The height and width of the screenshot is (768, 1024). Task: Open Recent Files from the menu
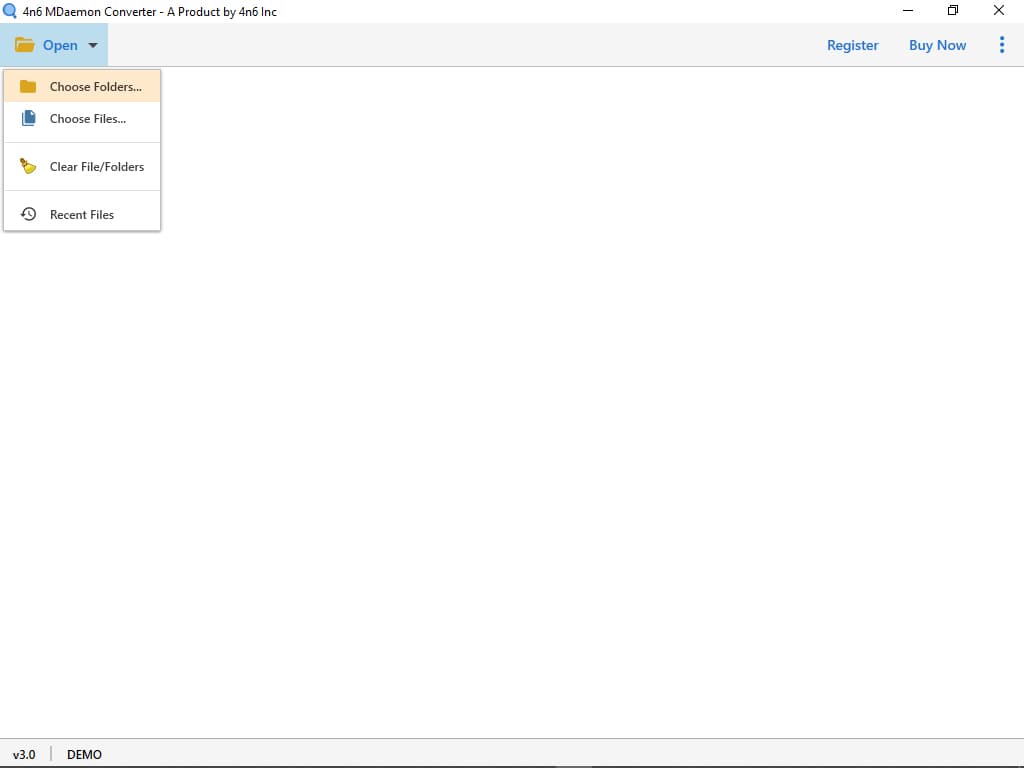pos(82,214)
